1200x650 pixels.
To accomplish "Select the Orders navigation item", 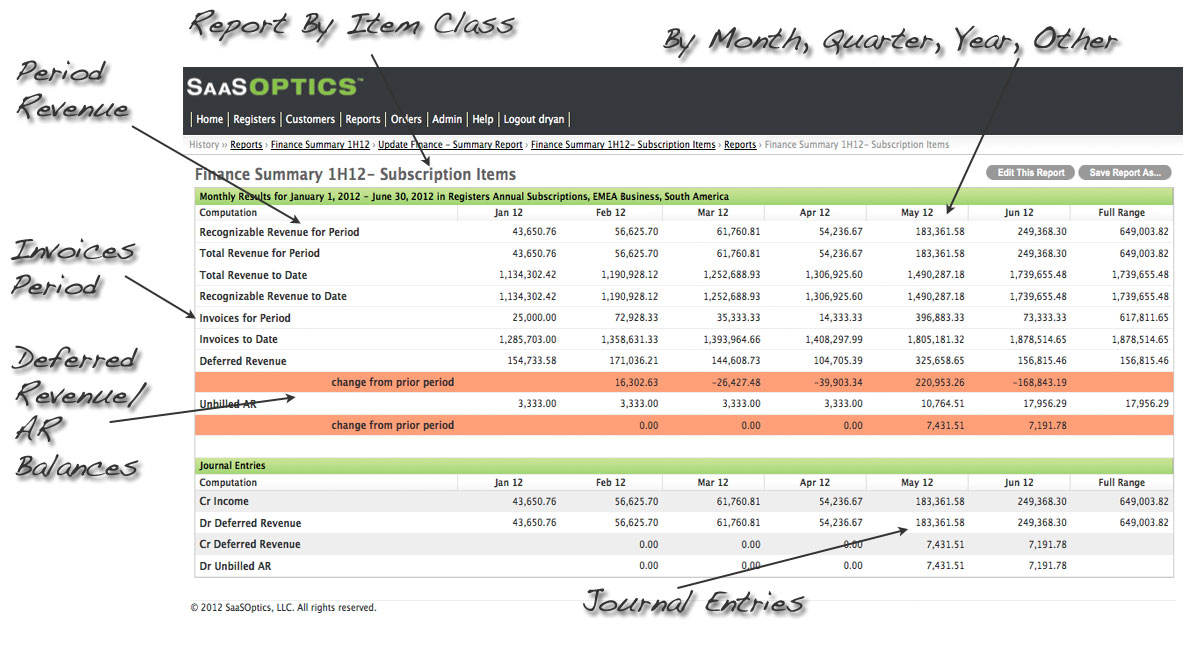I will coord(406,119).
